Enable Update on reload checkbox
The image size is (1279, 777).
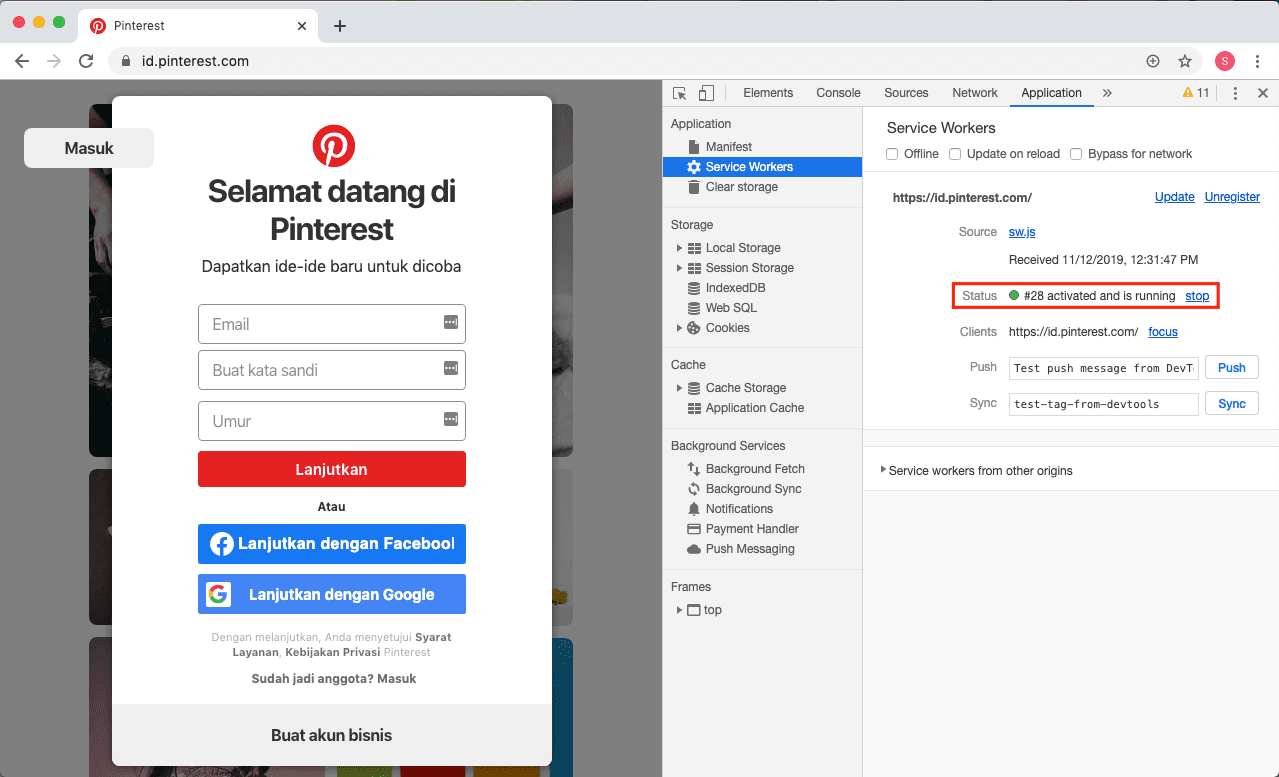(955, 154)
